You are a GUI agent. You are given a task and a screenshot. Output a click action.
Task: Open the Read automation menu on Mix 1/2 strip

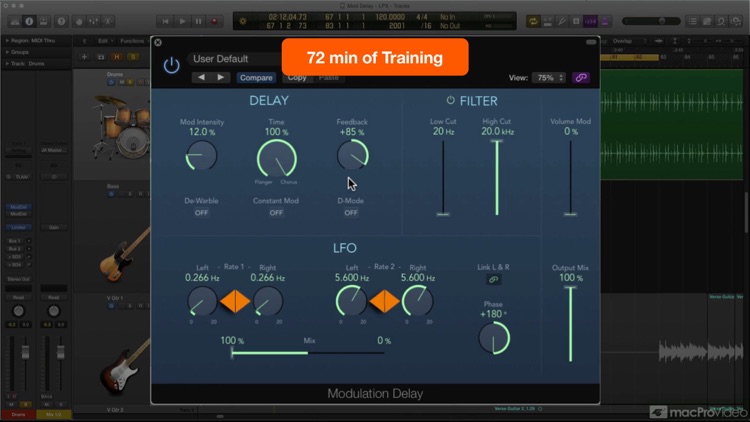click(54, 298)
